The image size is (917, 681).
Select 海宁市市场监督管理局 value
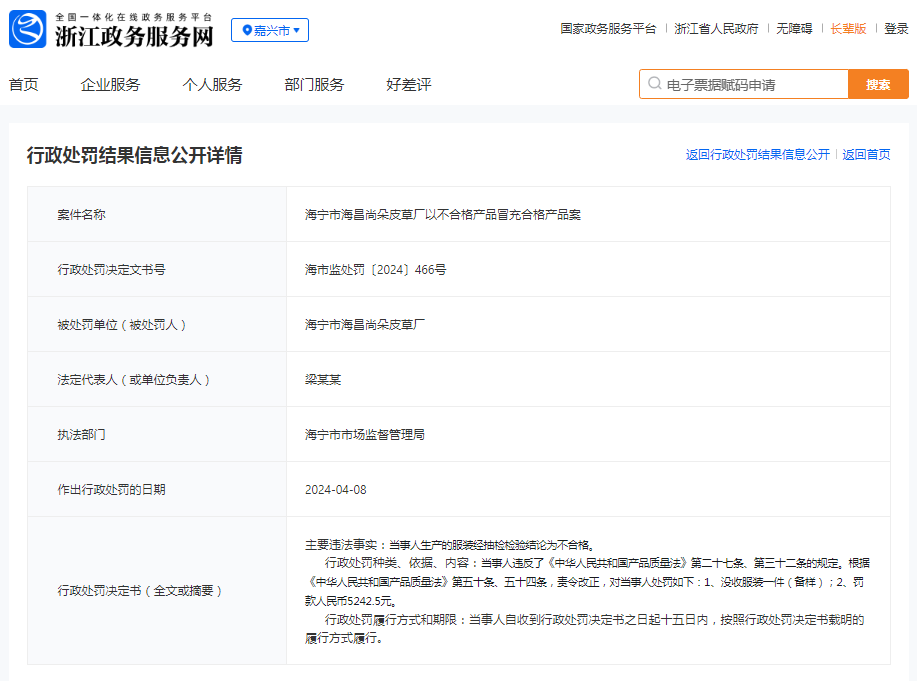365,435
